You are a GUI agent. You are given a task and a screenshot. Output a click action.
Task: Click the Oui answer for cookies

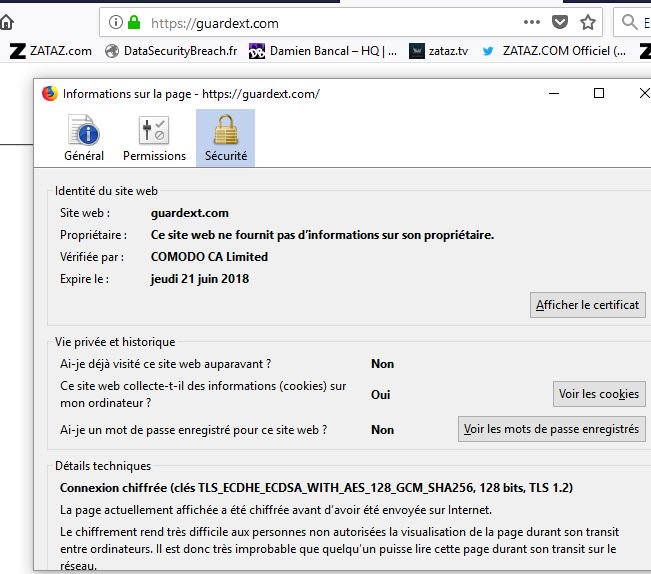tap(380, 394)
